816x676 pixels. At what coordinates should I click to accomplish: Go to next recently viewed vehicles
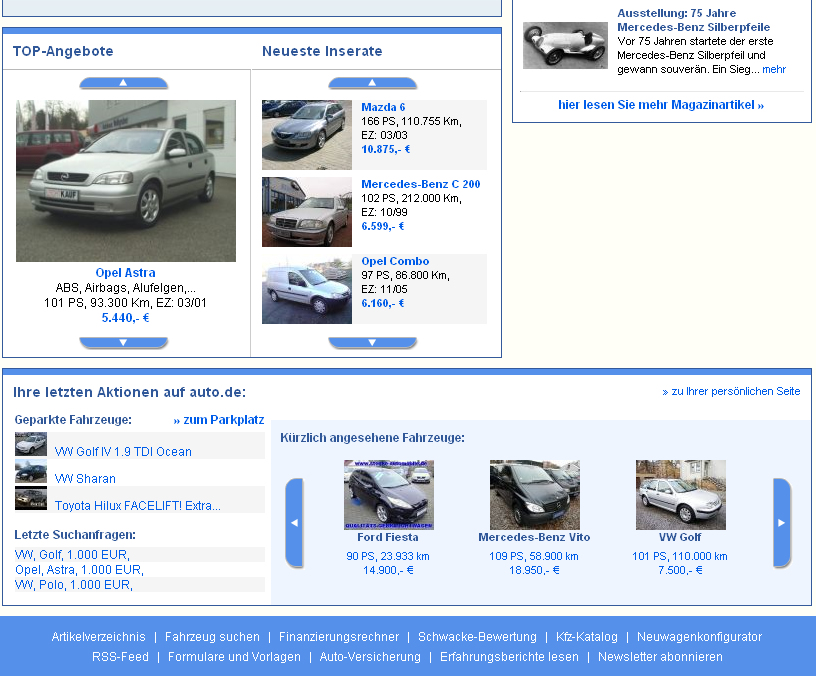click(782, 522)
